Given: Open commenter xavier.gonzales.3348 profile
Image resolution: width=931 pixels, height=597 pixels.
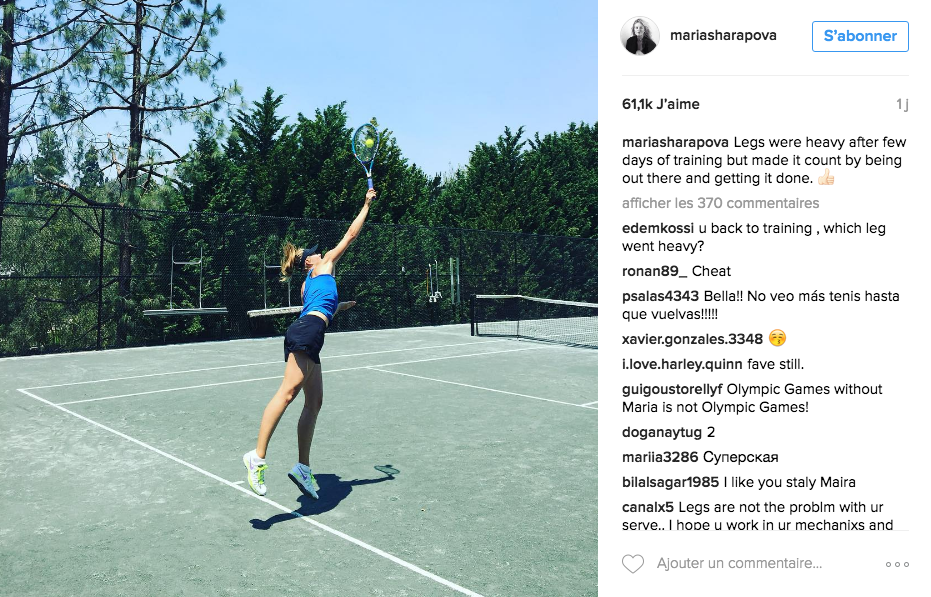Looking at the screenshot, I should coord(692,339).
